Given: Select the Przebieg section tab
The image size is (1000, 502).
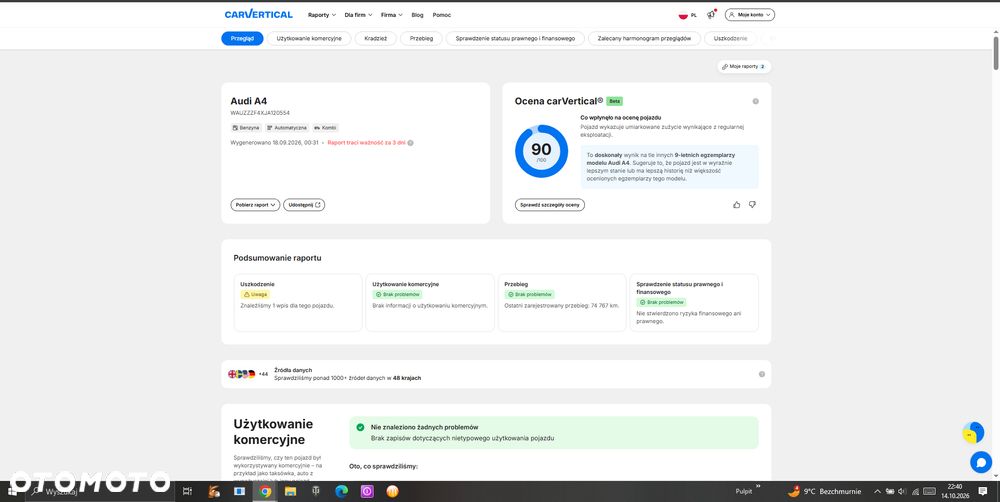Looking at the screenshot, I should coord(422,38).
